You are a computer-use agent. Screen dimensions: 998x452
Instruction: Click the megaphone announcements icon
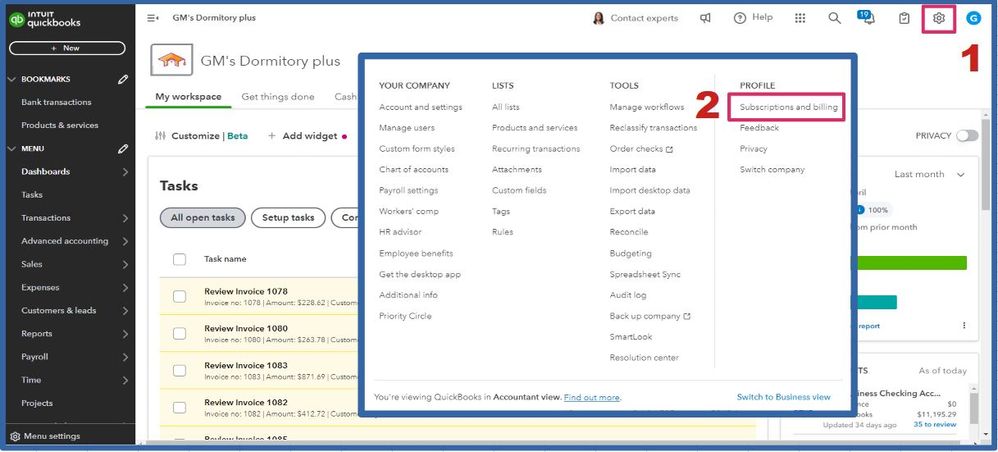point(705,18)
